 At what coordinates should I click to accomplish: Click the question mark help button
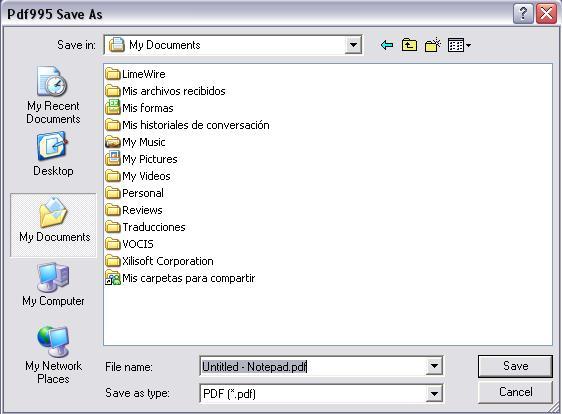pos(523,14)
